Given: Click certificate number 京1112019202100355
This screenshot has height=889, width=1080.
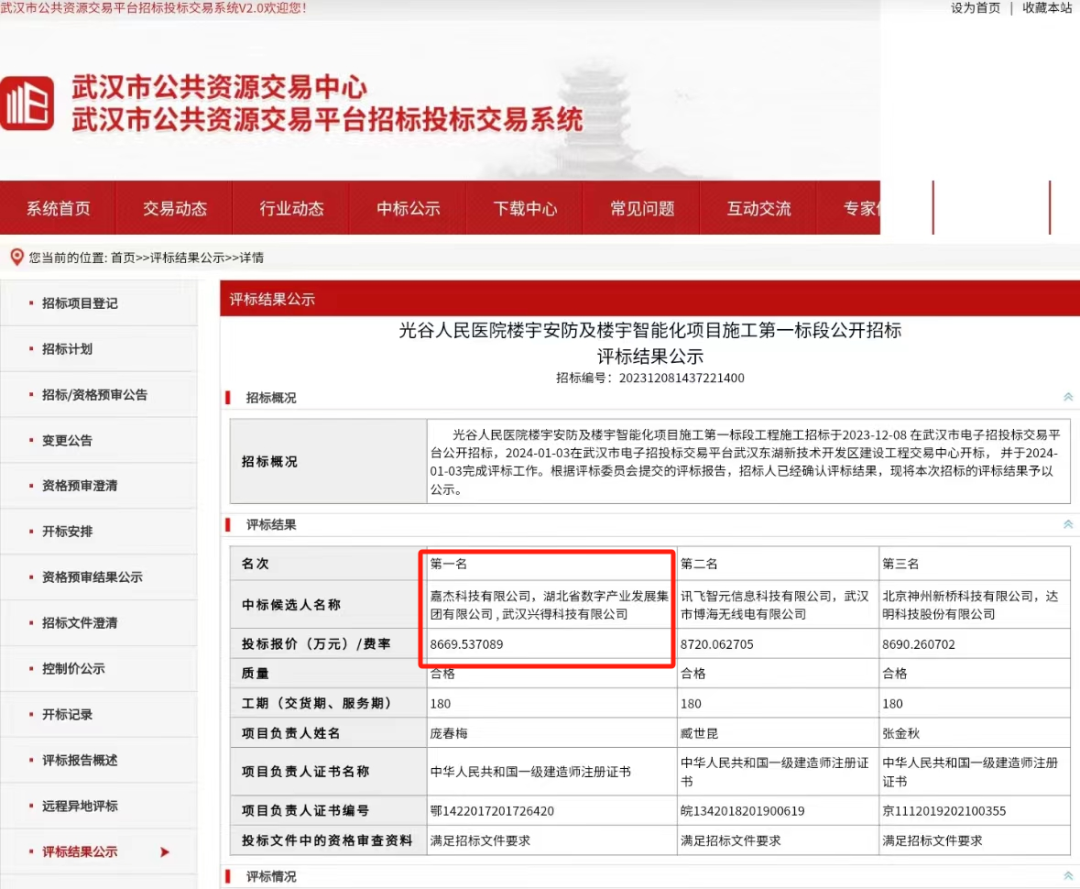Looking at the screenshot, I should tap(944, 811).
